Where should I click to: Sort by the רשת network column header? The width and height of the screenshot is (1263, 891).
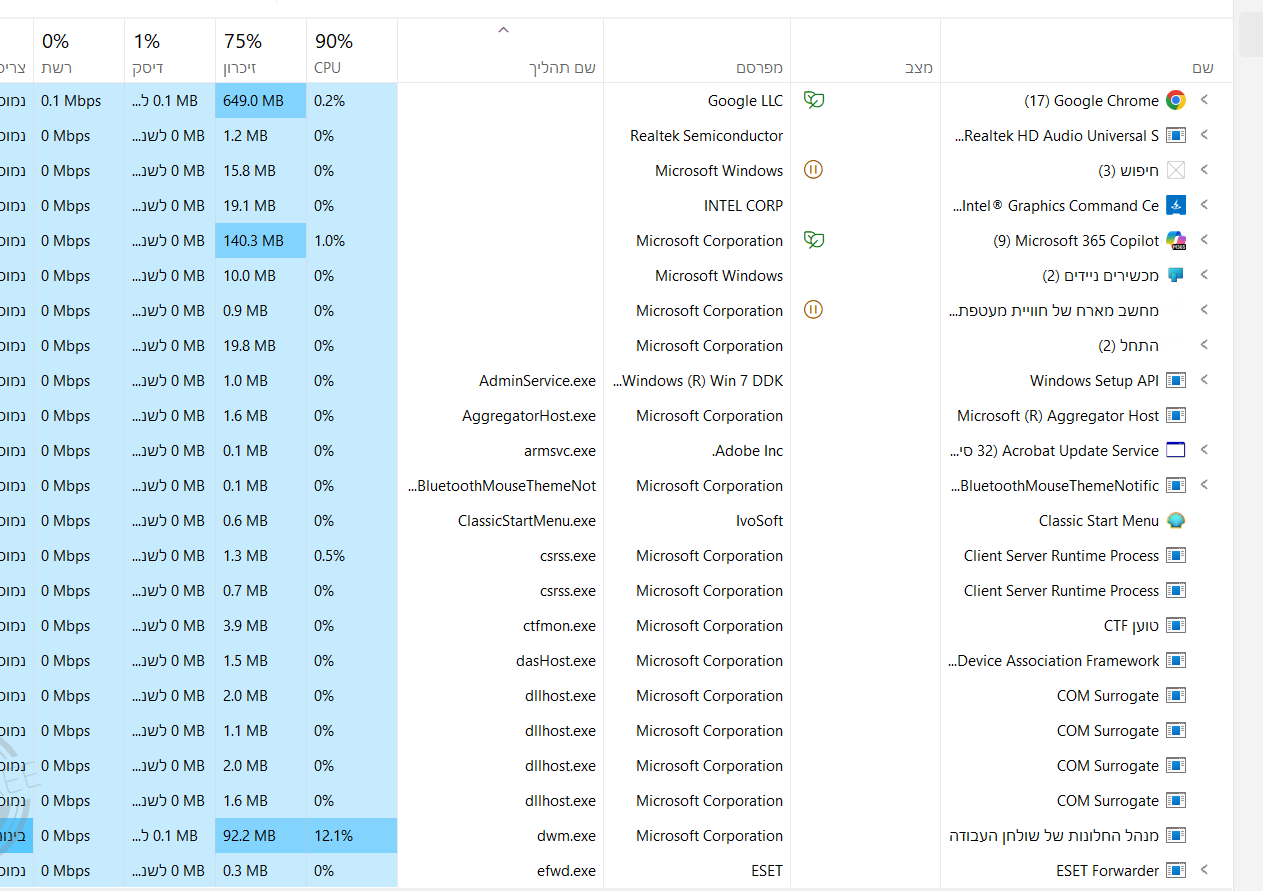(x=79, y=51)
